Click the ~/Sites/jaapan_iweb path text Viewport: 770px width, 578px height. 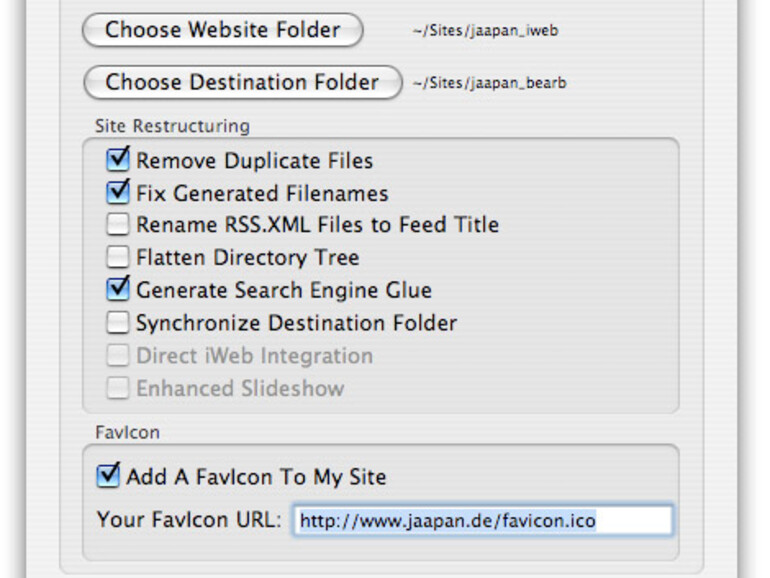coord(485,31)
